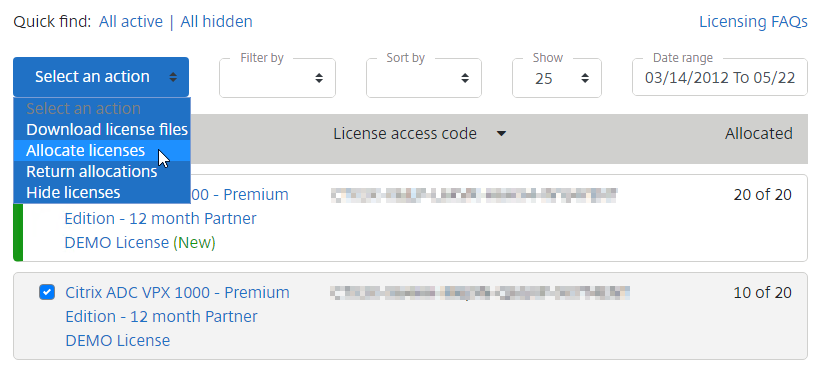Open the All hidden quick find link
814x365 pixels.
216,22
